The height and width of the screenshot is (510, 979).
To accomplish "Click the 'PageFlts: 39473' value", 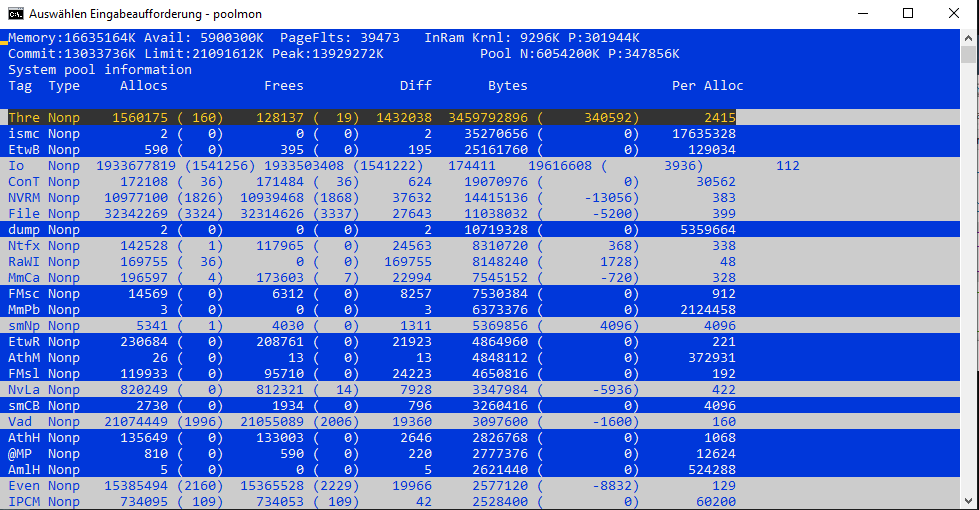I will pyautogui.click(x=340, y=38).
